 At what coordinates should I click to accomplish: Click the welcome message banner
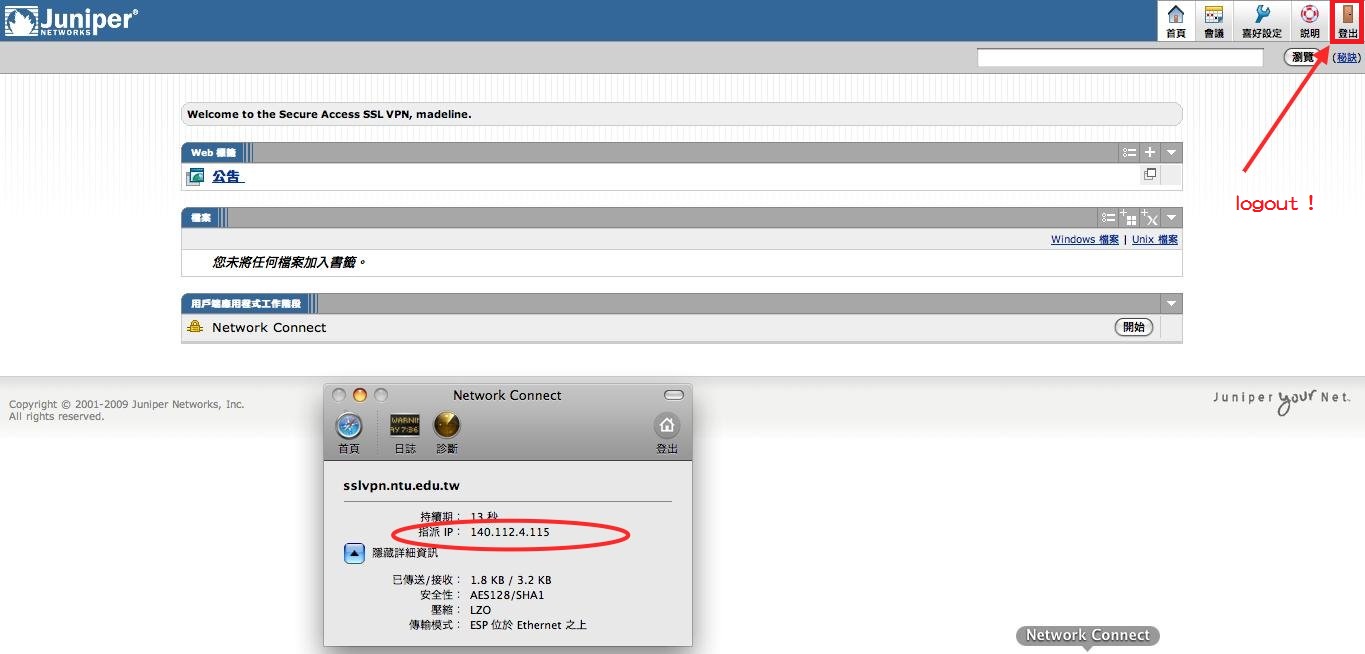(x=682, y=114)
